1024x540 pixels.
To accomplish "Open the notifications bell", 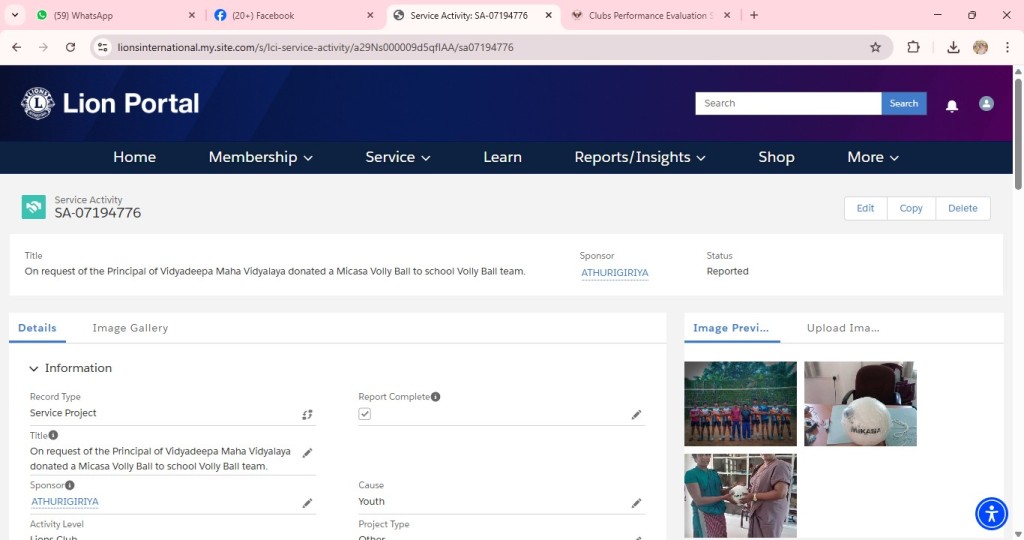I will (x=952, y=106).
